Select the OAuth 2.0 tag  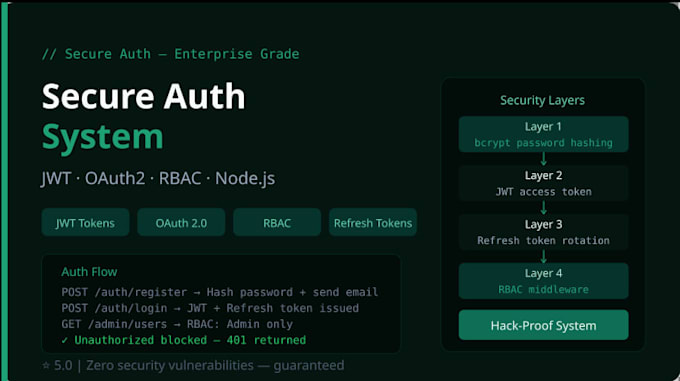[181, 222]
